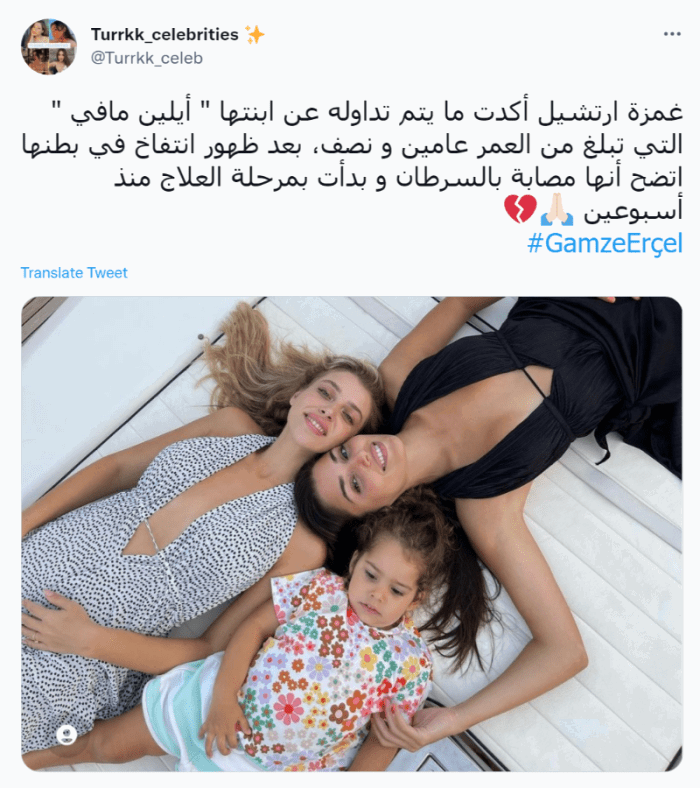Open the Turrkk_celebrities display name link
The width and height of the screenshot is (700, 788).
coord(164,34)
